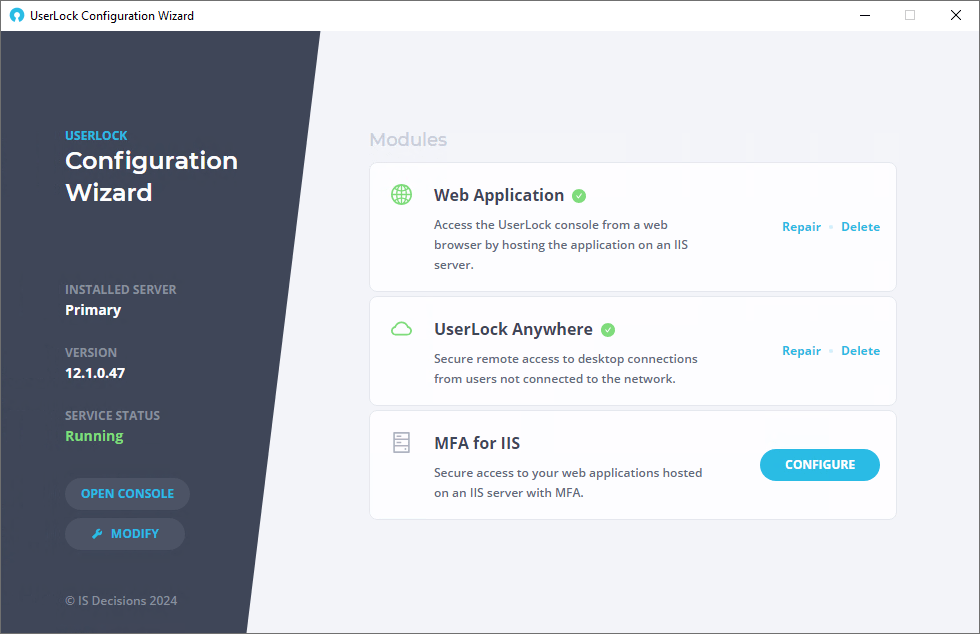Click the version number 12.1.0.47

(95, 373)
